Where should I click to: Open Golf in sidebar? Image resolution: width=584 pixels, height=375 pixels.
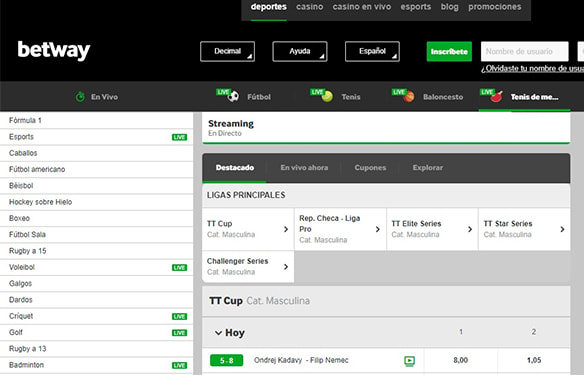click(x=96, y=333)
